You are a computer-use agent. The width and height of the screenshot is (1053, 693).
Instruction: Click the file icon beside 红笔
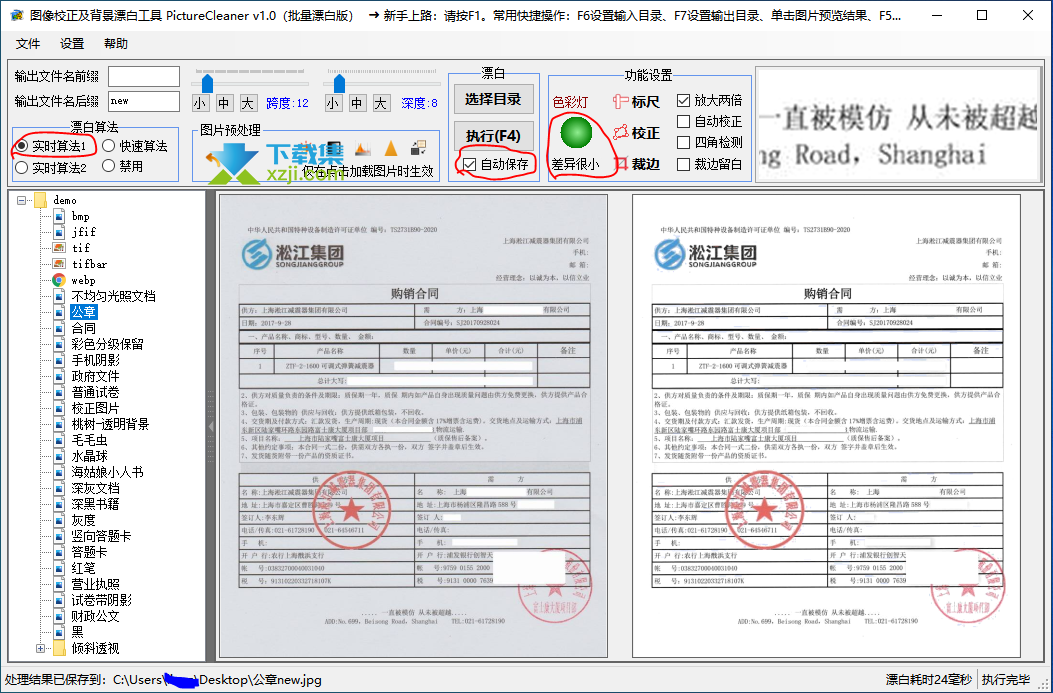59,568
